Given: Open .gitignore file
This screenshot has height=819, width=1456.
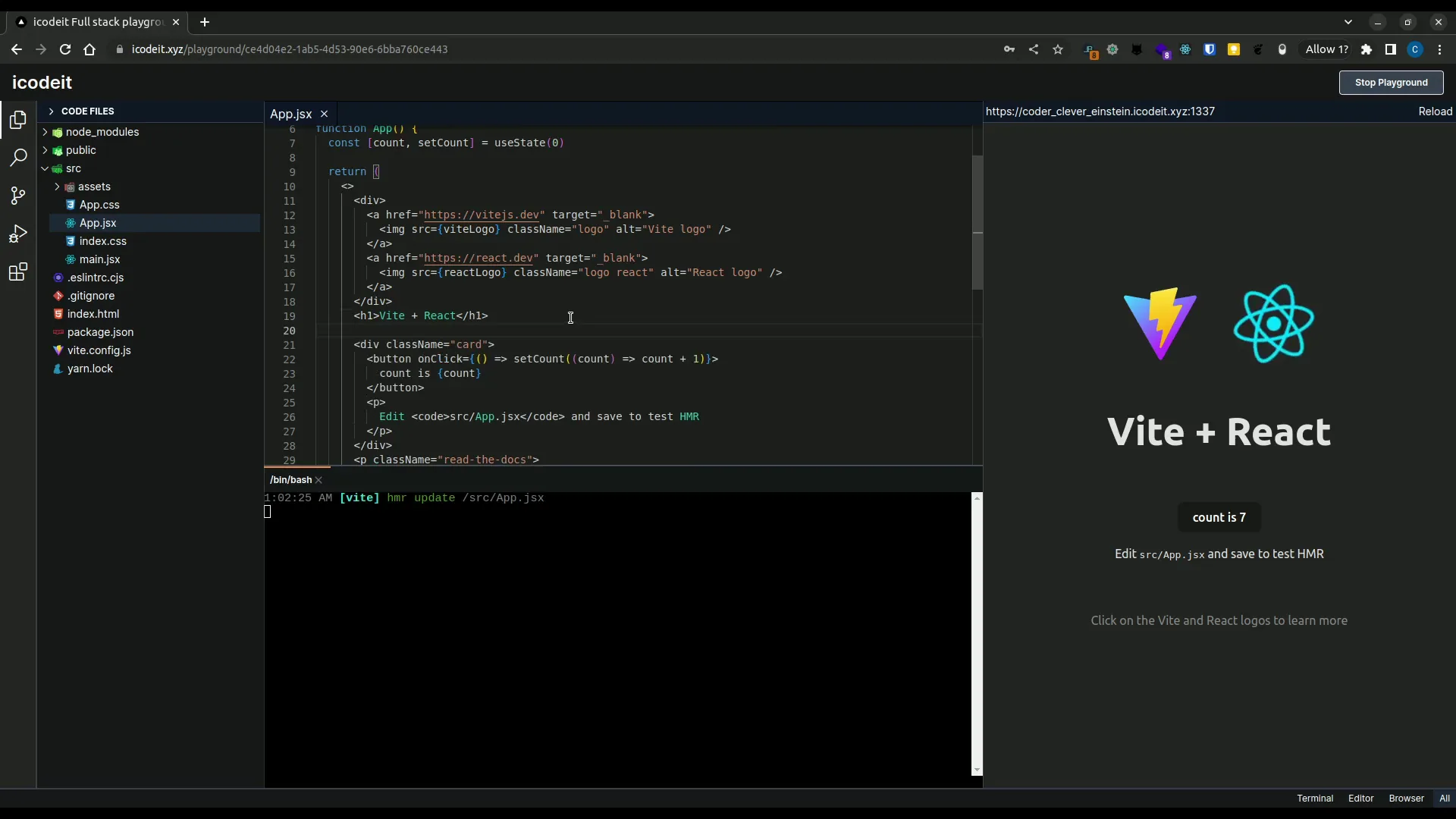Looking at the screenshot, I should (90, 296).
